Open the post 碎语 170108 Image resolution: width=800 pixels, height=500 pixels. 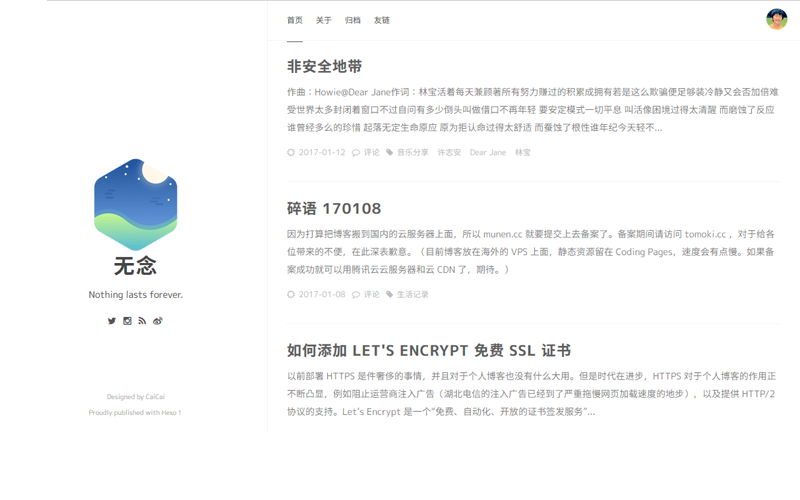(333, 209)
